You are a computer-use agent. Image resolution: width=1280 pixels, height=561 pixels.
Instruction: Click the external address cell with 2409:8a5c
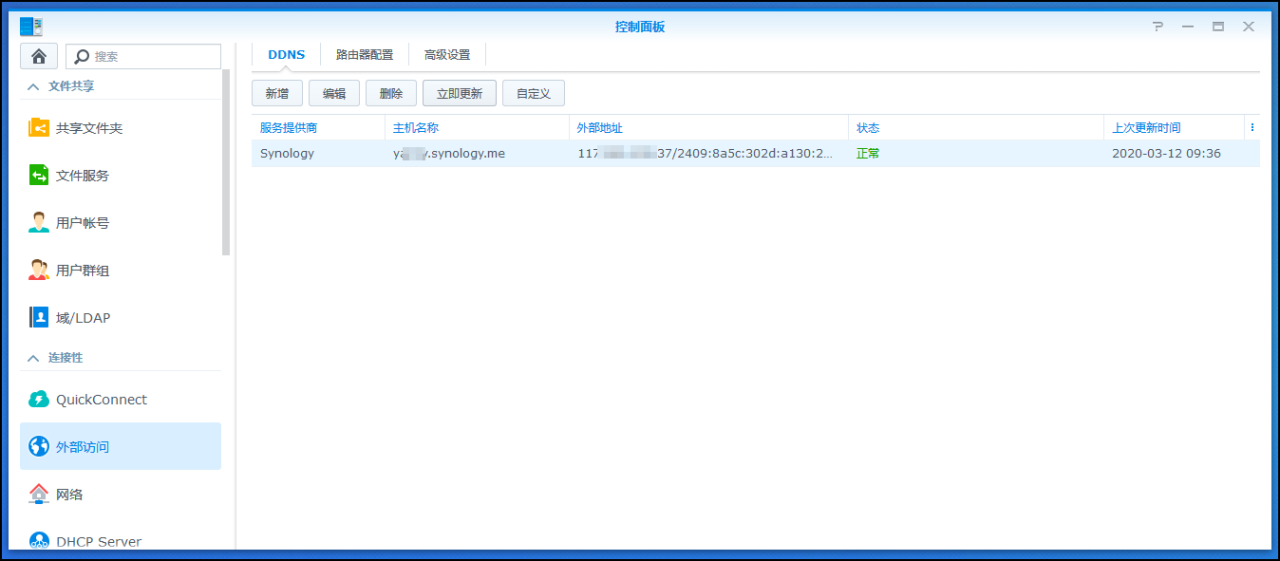point(705,153)
